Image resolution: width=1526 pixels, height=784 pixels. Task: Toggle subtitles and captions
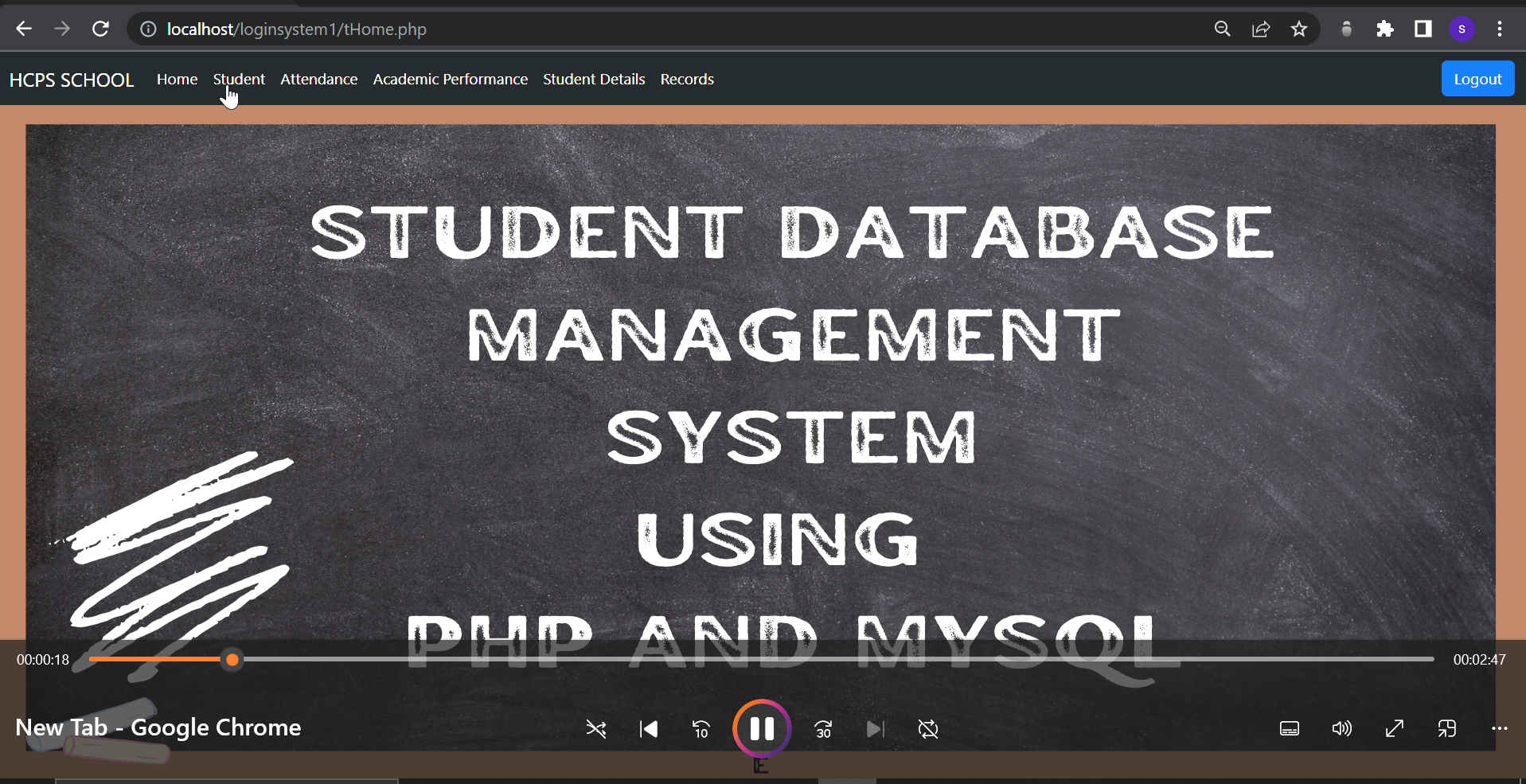[1290, 729]
